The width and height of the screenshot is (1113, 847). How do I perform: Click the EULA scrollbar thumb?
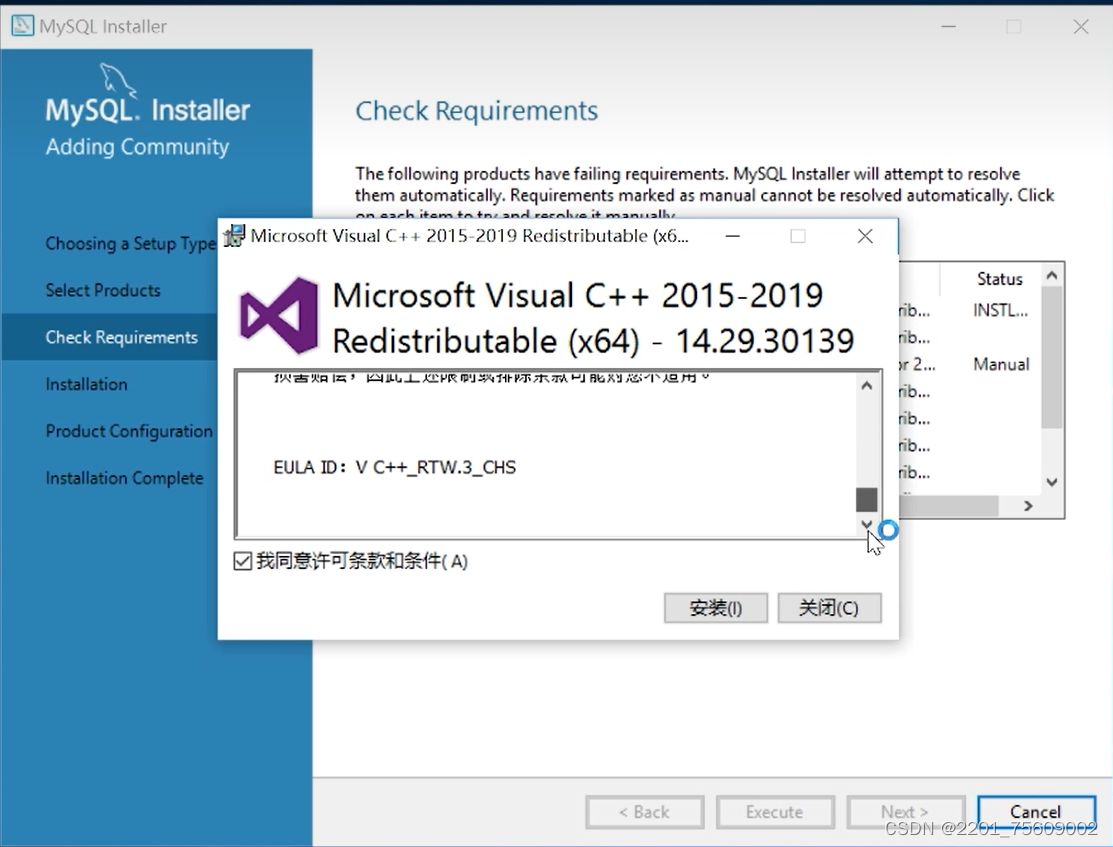[867, 499]
